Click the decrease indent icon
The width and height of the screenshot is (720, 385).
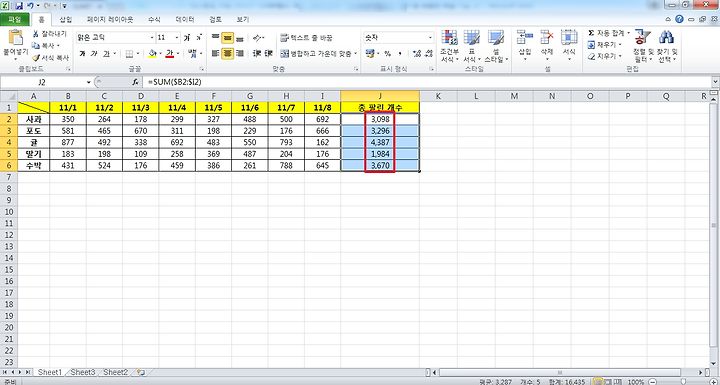point(257,54)
